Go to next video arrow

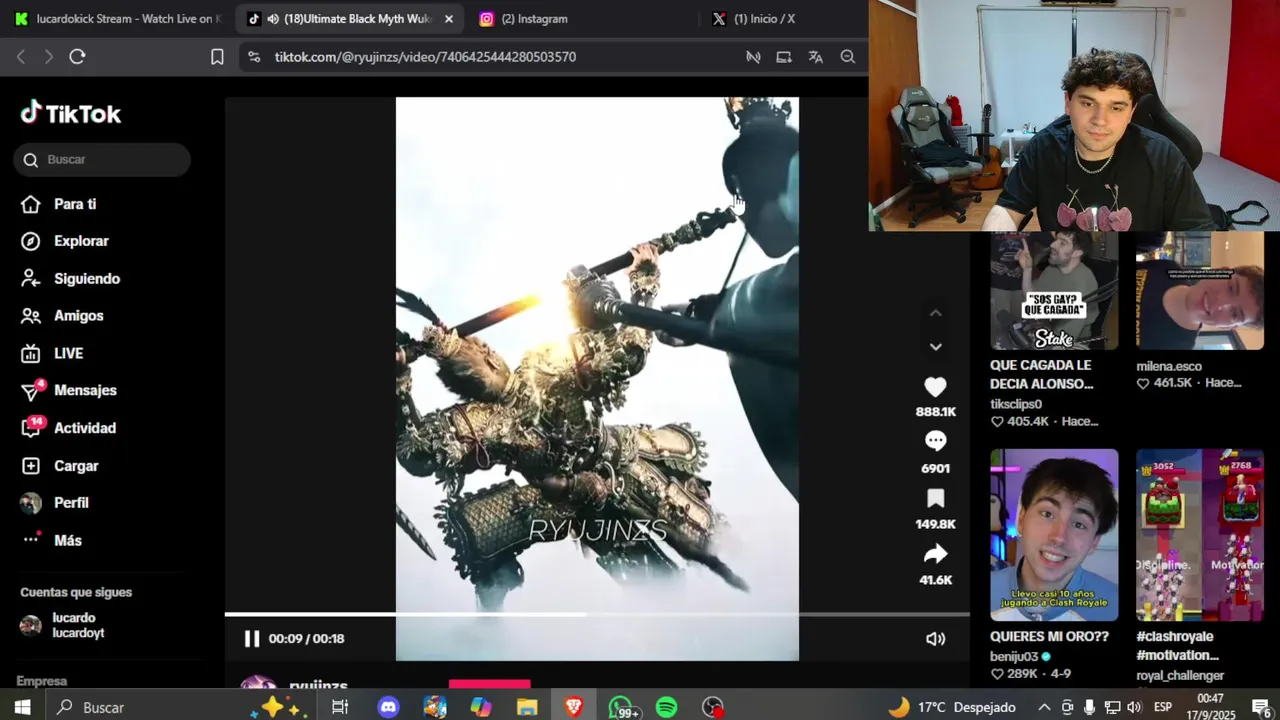point(935,347)
